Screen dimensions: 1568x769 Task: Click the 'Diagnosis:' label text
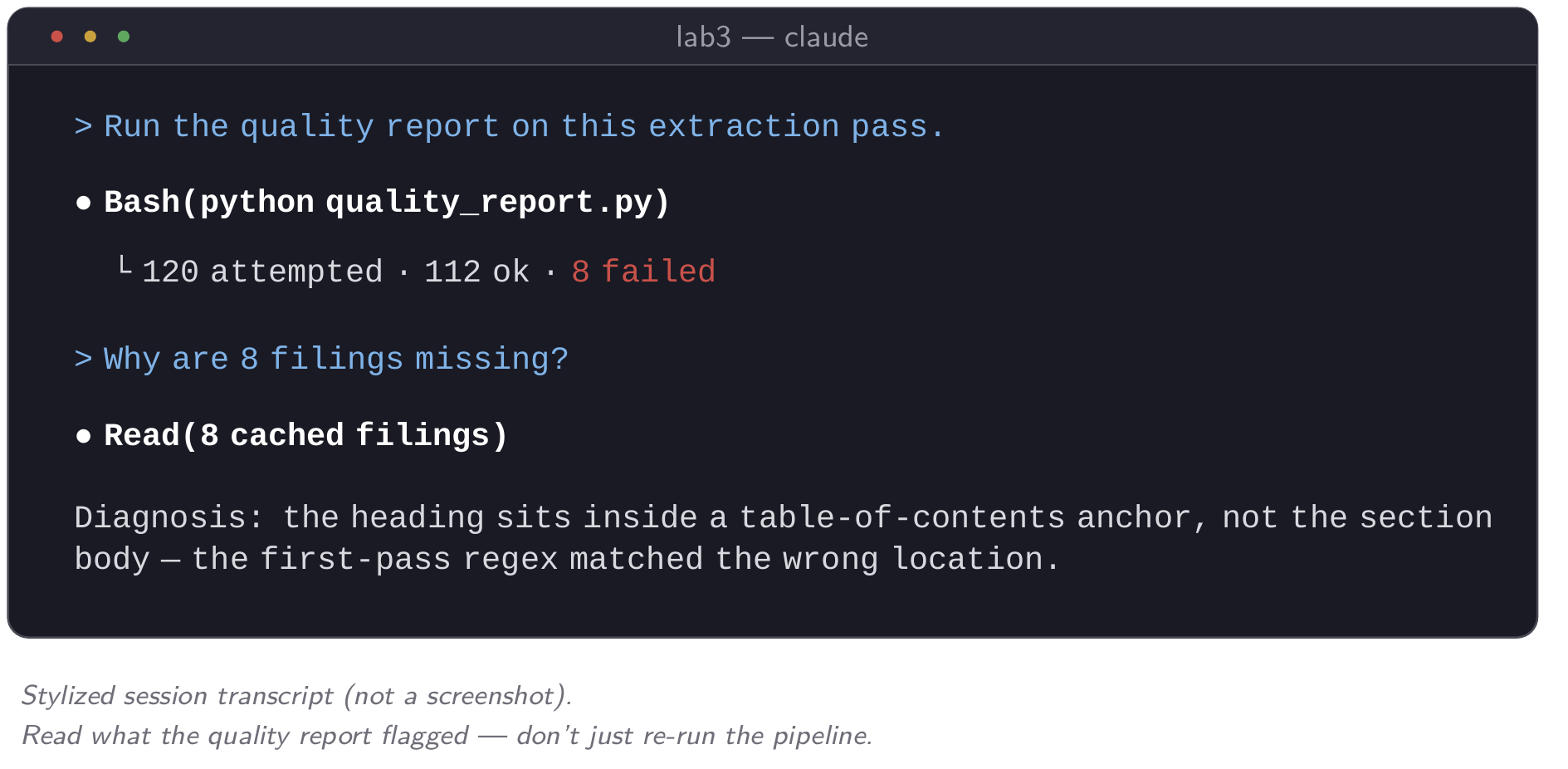(x=169, y=517)
